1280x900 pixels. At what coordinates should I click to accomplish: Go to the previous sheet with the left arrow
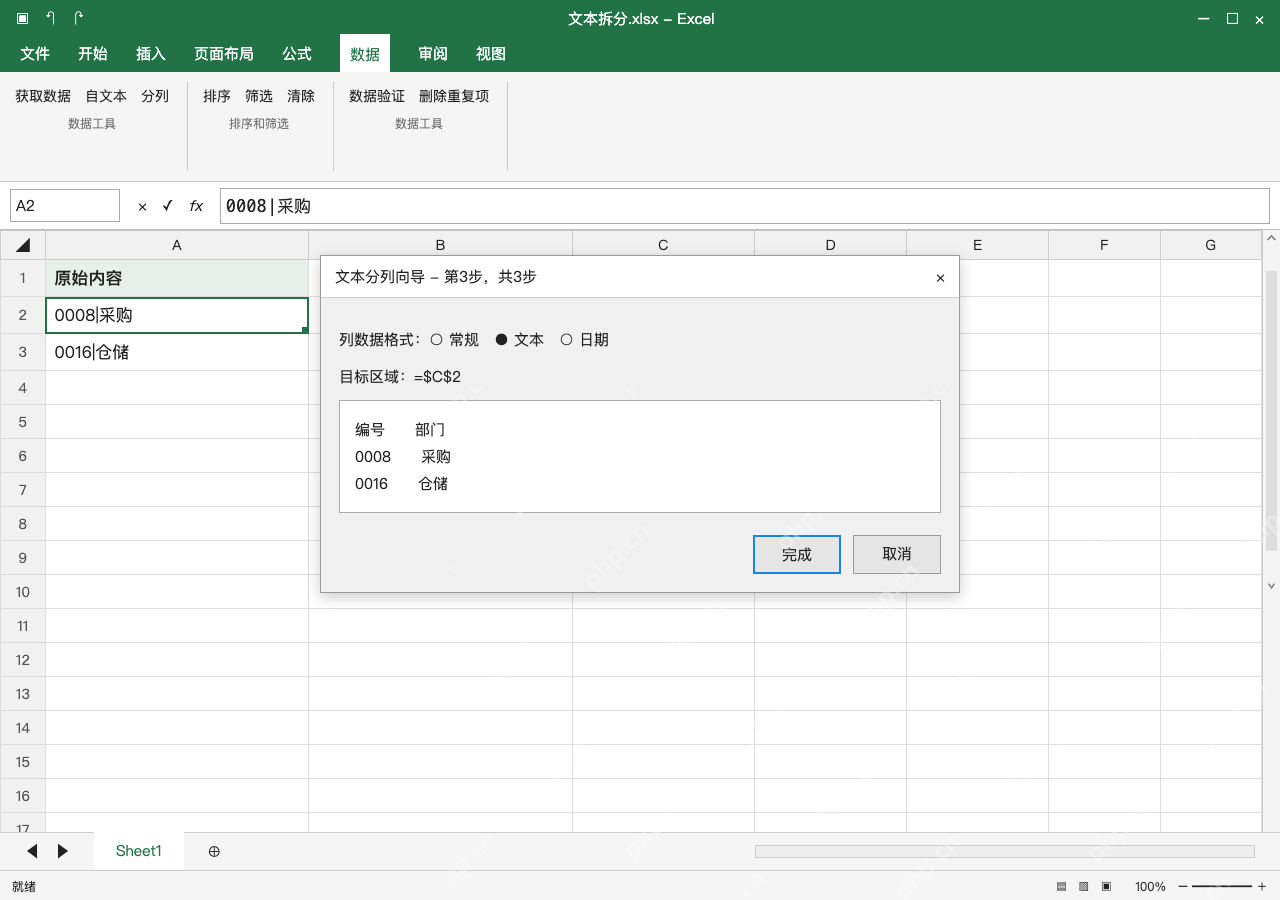(x=32, y=851)
